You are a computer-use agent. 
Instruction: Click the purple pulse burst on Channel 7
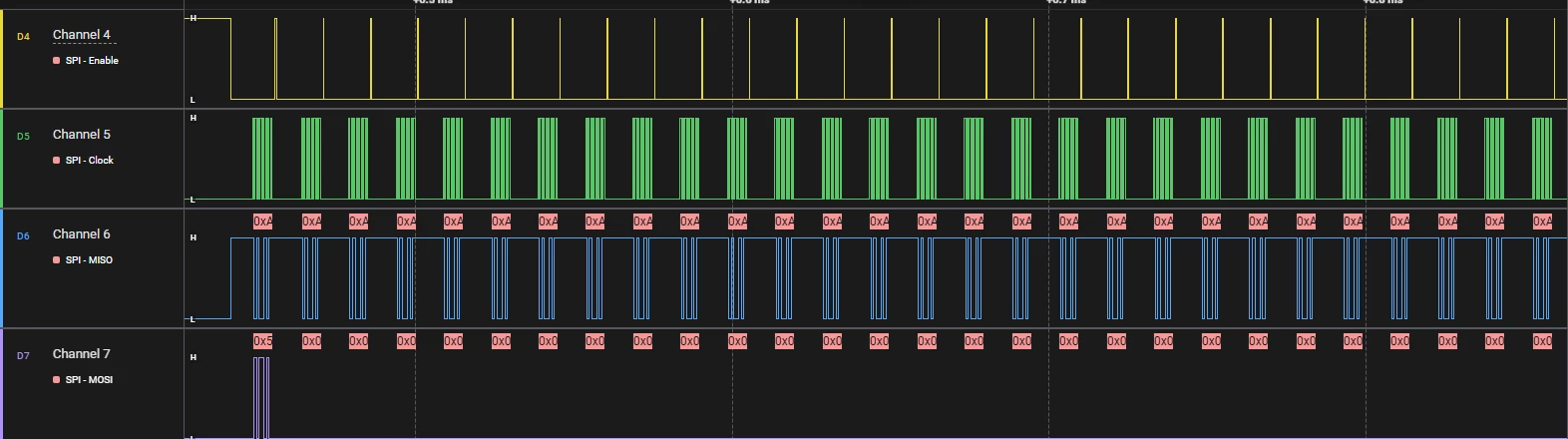(x=261, y=397)
